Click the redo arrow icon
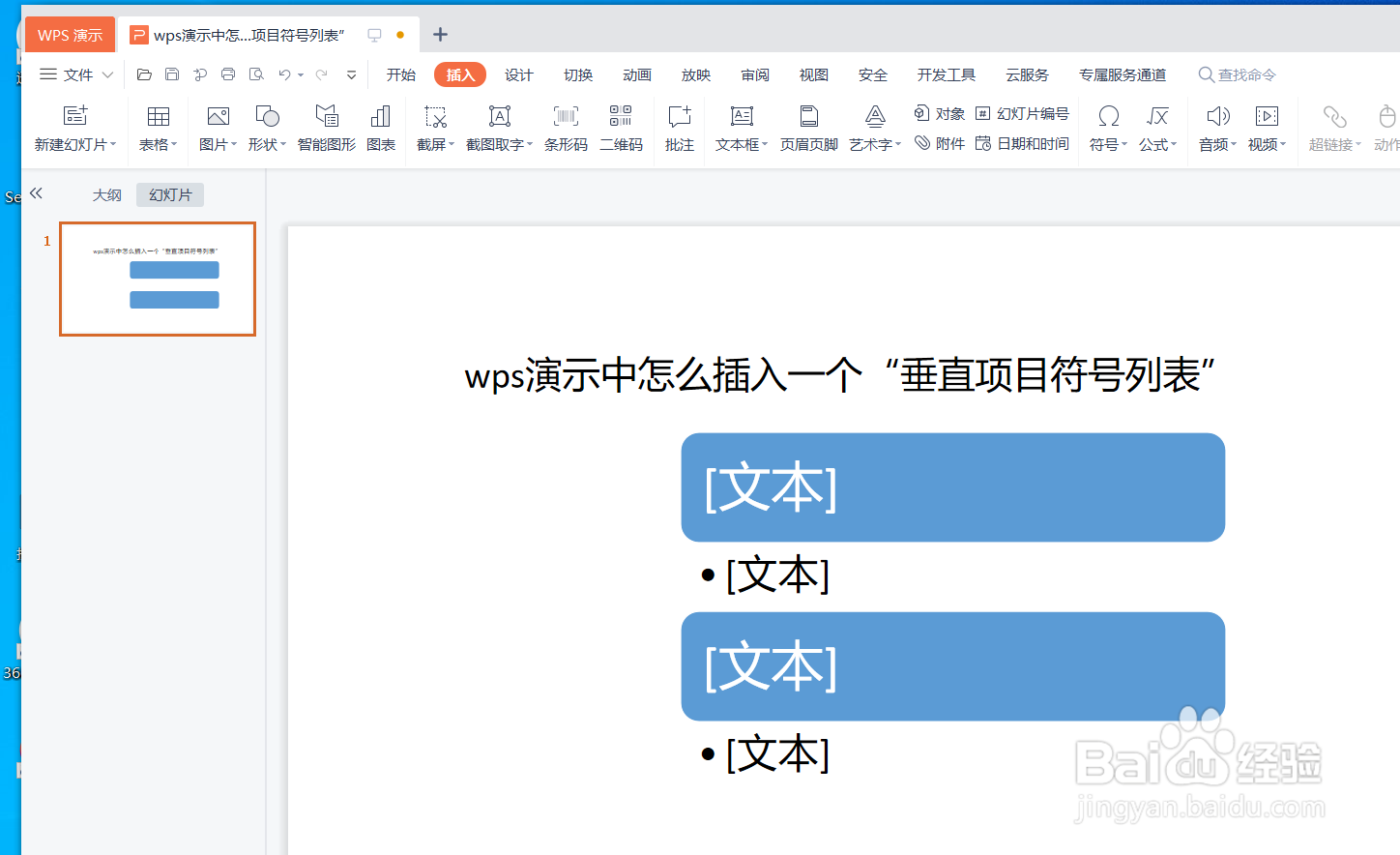Viewport: 1400px width, 855px height. (x=321, y=74)
